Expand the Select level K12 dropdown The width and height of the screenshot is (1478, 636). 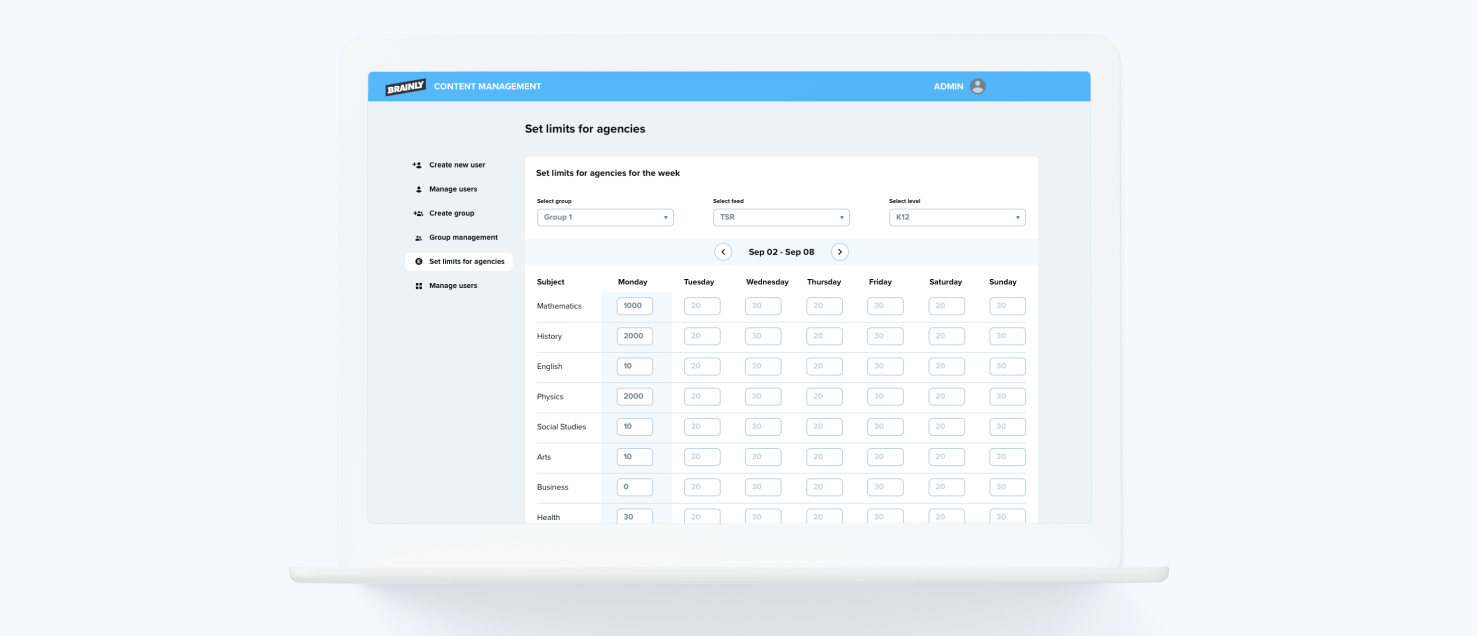[957, 217]
